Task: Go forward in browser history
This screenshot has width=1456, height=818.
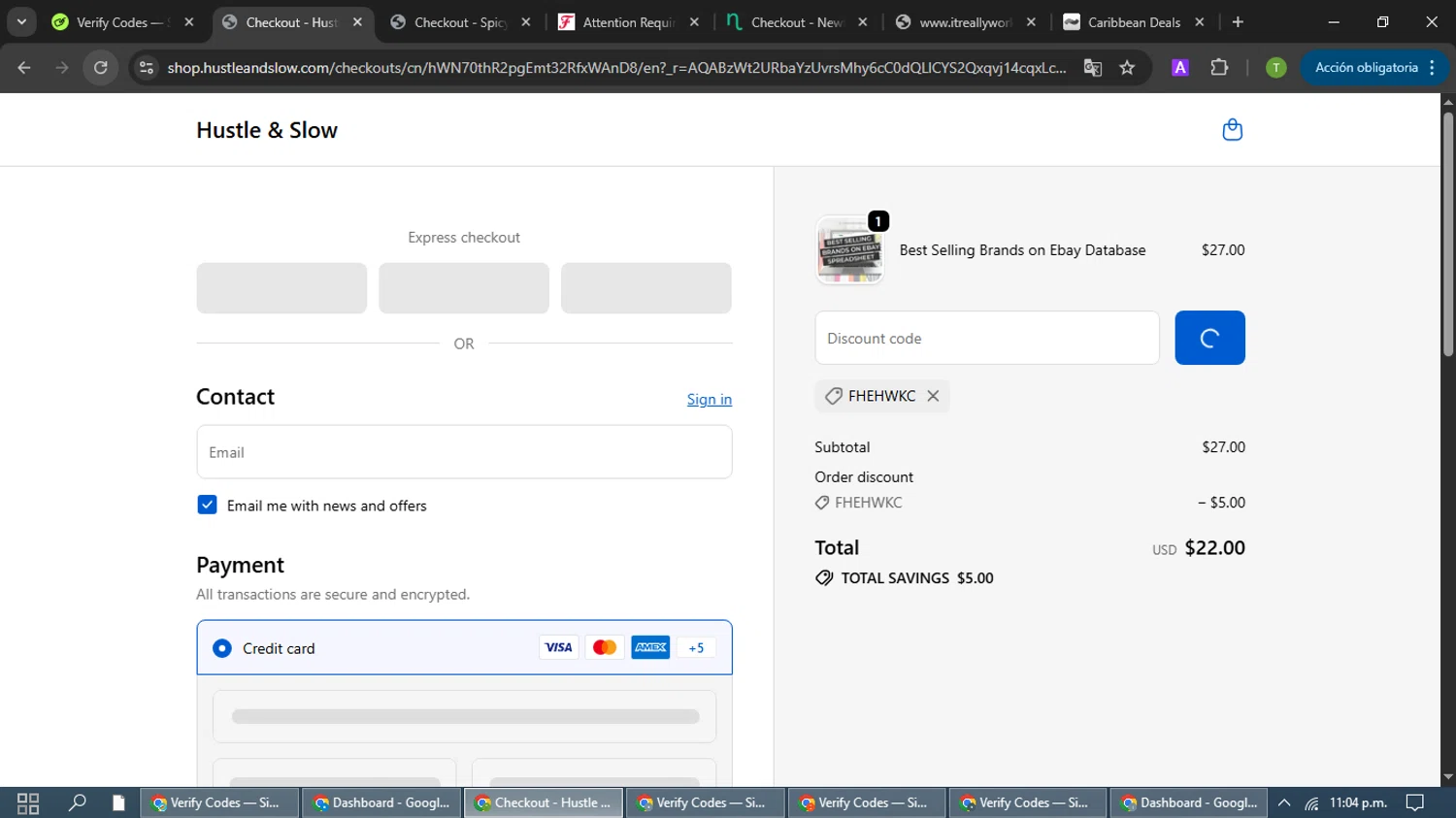Action: click(62, 67)
